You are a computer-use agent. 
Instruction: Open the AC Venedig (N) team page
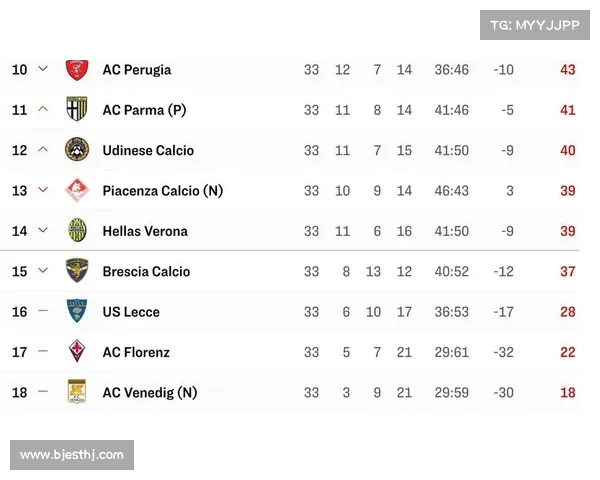150,393
